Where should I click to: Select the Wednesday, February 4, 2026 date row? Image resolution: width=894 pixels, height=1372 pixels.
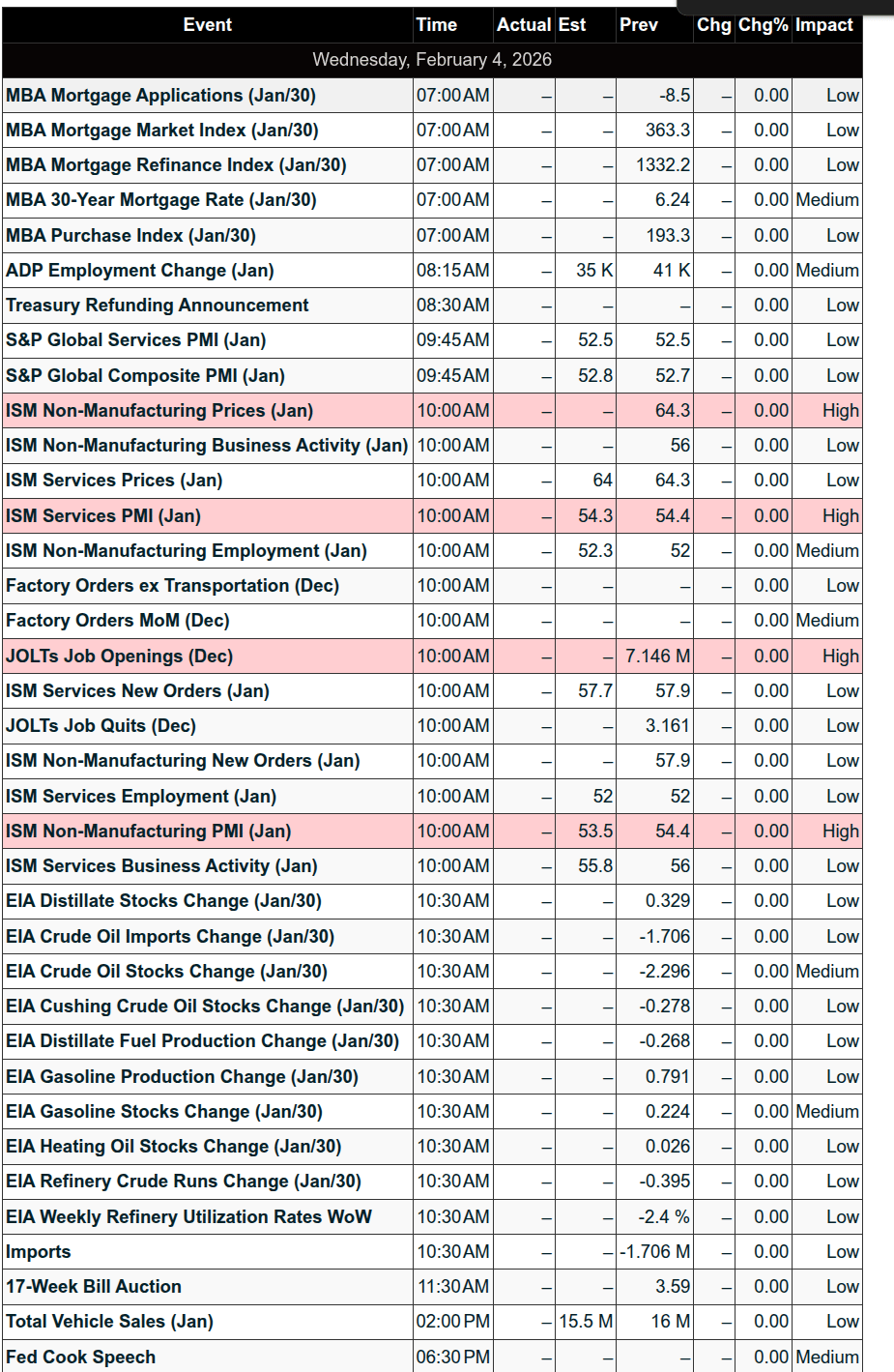[x=432, y=60]
